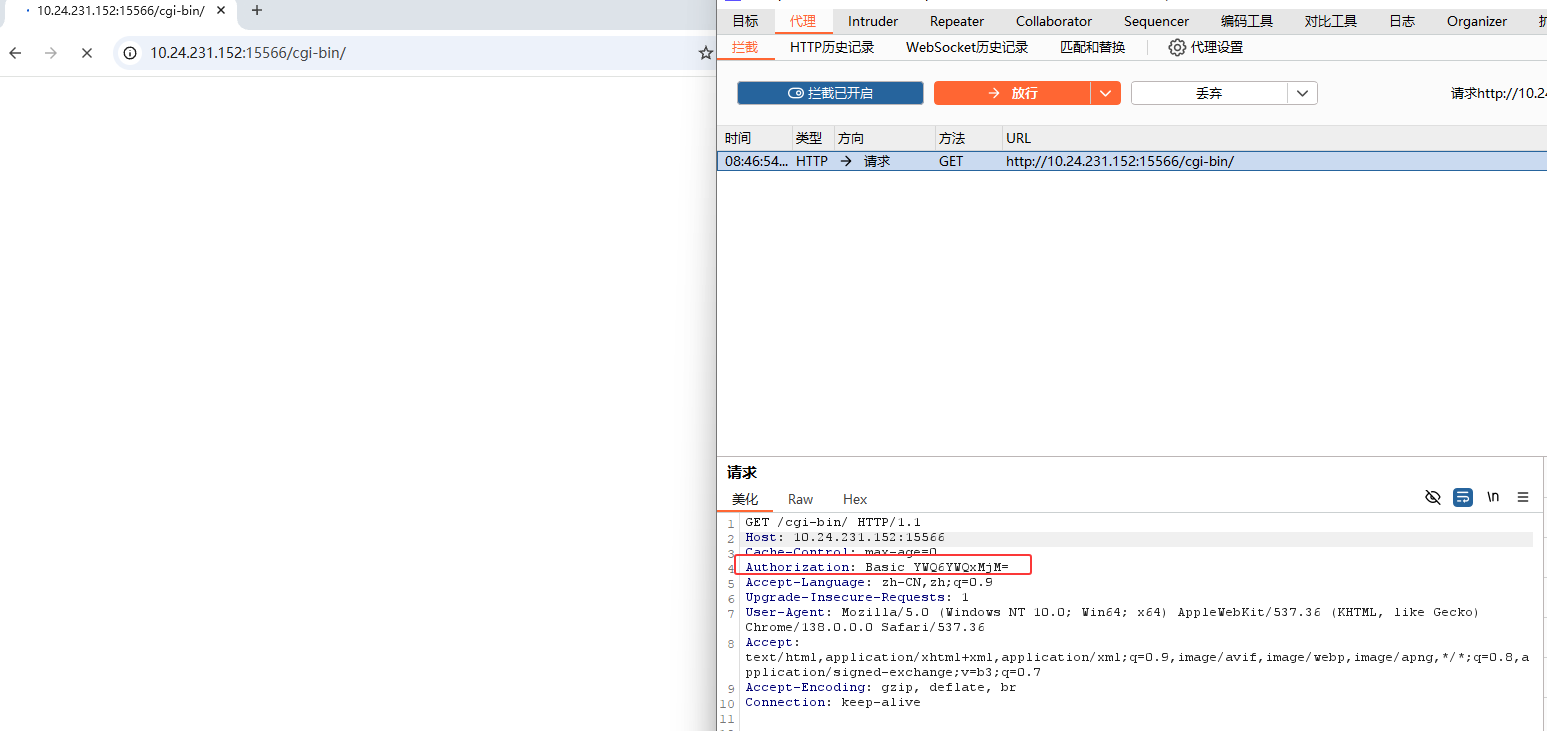Click the GET /cgi-bin/ HTTP/1.1 request line
Image resolution: width=1547 pixels, height=731 pixels.
coord(833,522)
